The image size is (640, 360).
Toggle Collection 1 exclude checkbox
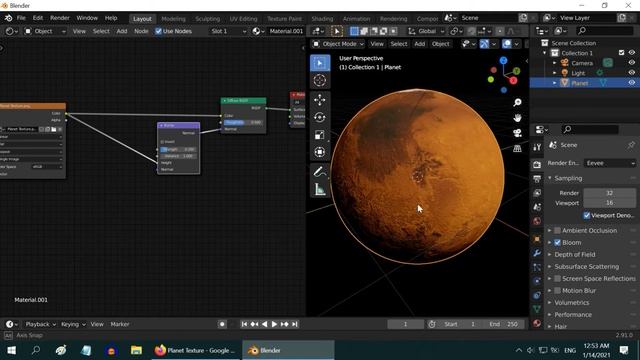pos(621,53)
